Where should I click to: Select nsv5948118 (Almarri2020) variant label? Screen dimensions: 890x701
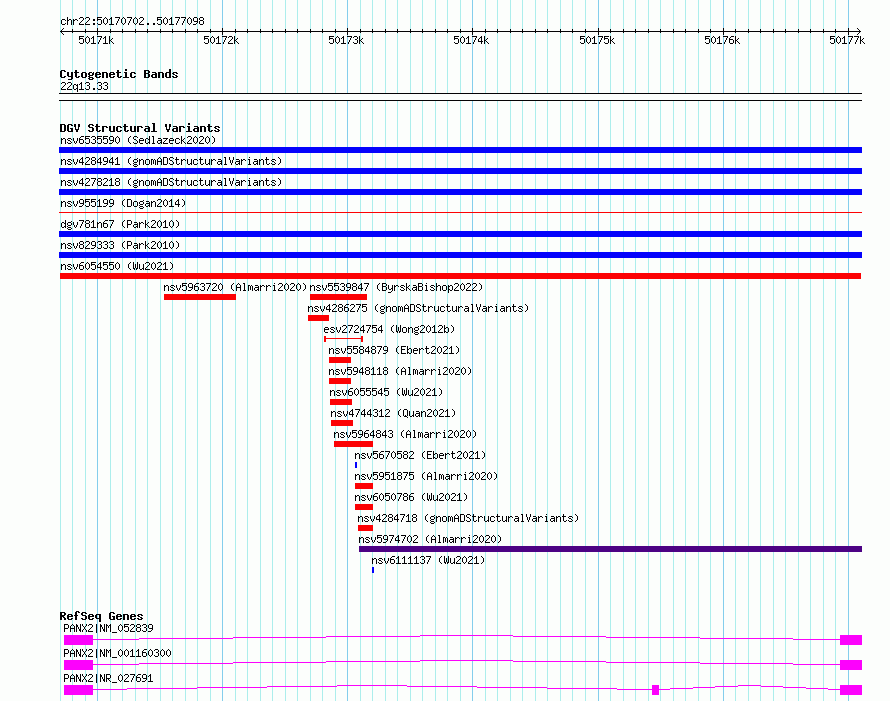(400, 371)
